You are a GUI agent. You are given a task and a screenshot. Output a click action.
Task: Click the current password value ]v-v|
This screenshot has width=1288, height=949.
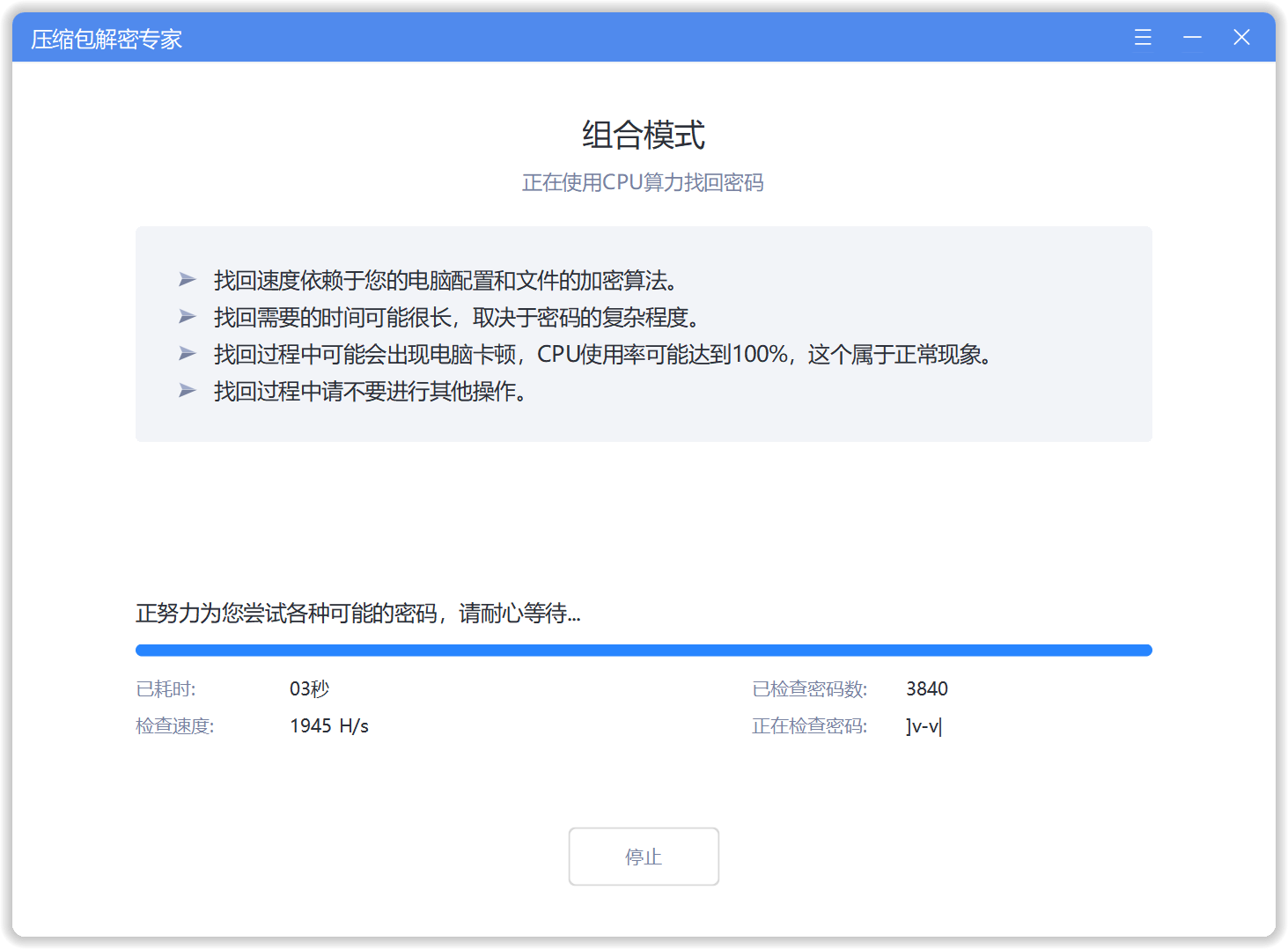pyautogui.click(x=924, y=726)
